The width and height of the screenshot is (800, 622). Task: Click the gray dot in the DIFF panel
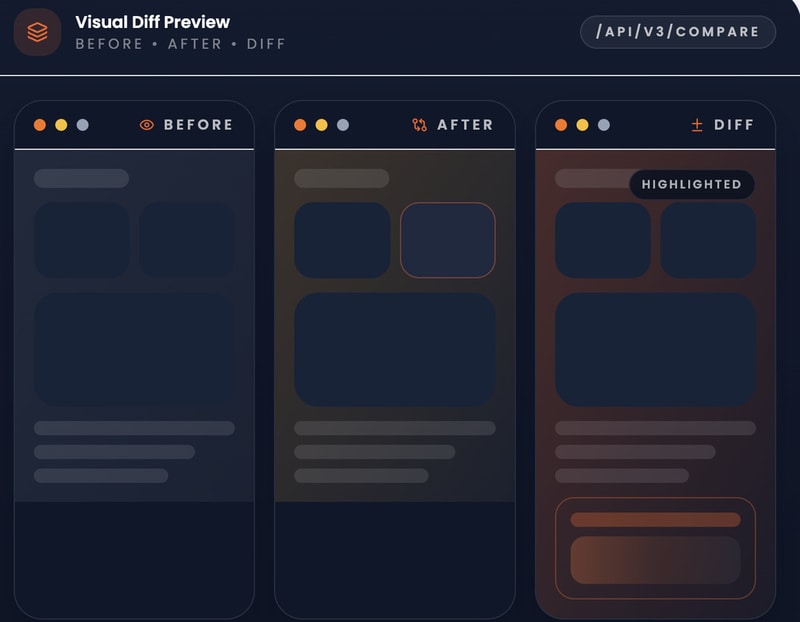[604, 125]
